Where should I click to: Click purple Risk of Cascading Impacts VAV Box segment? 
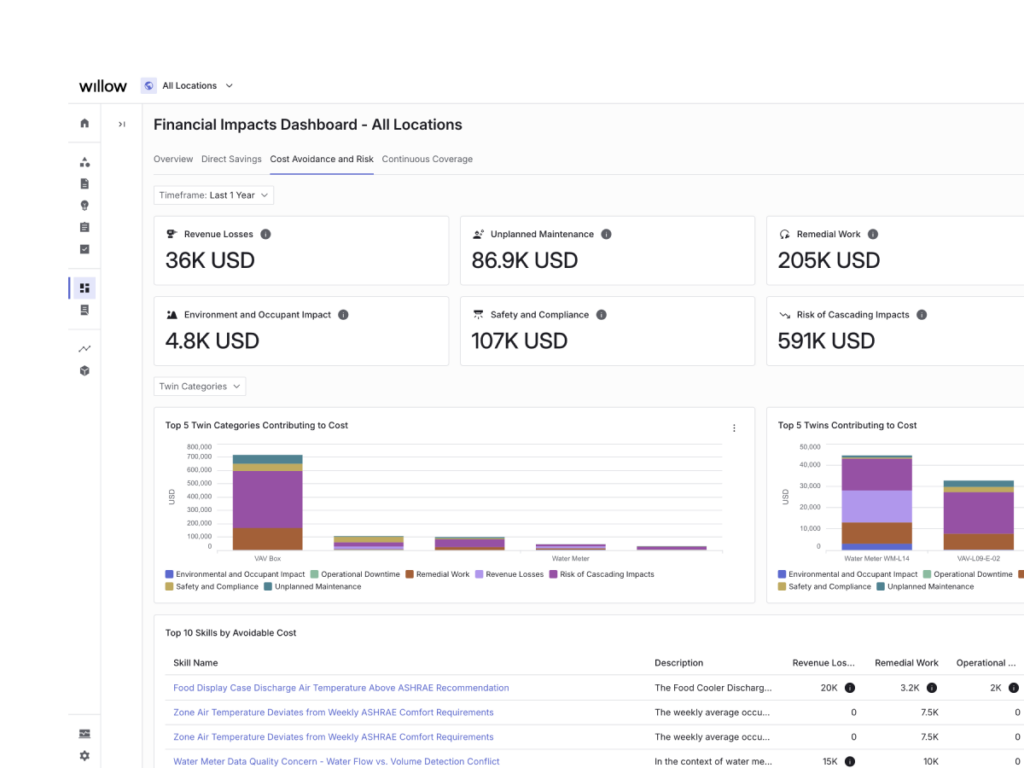pyautogui.click(x=268, y=500)
